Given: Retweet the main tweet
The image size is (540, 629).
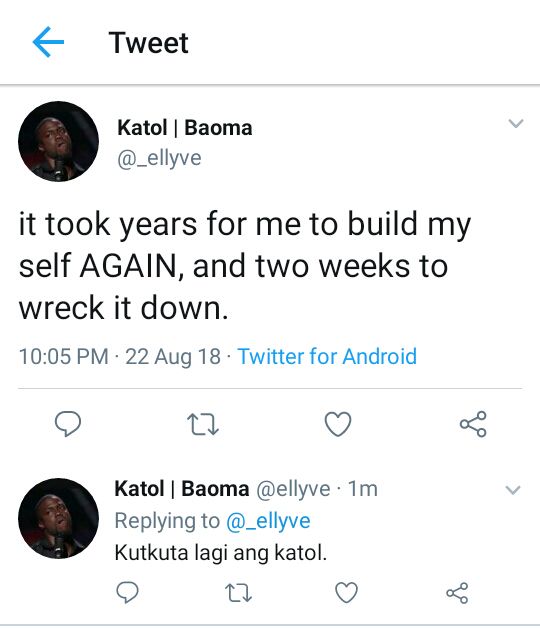Looking at the screenshot, I should pos(203,425).
